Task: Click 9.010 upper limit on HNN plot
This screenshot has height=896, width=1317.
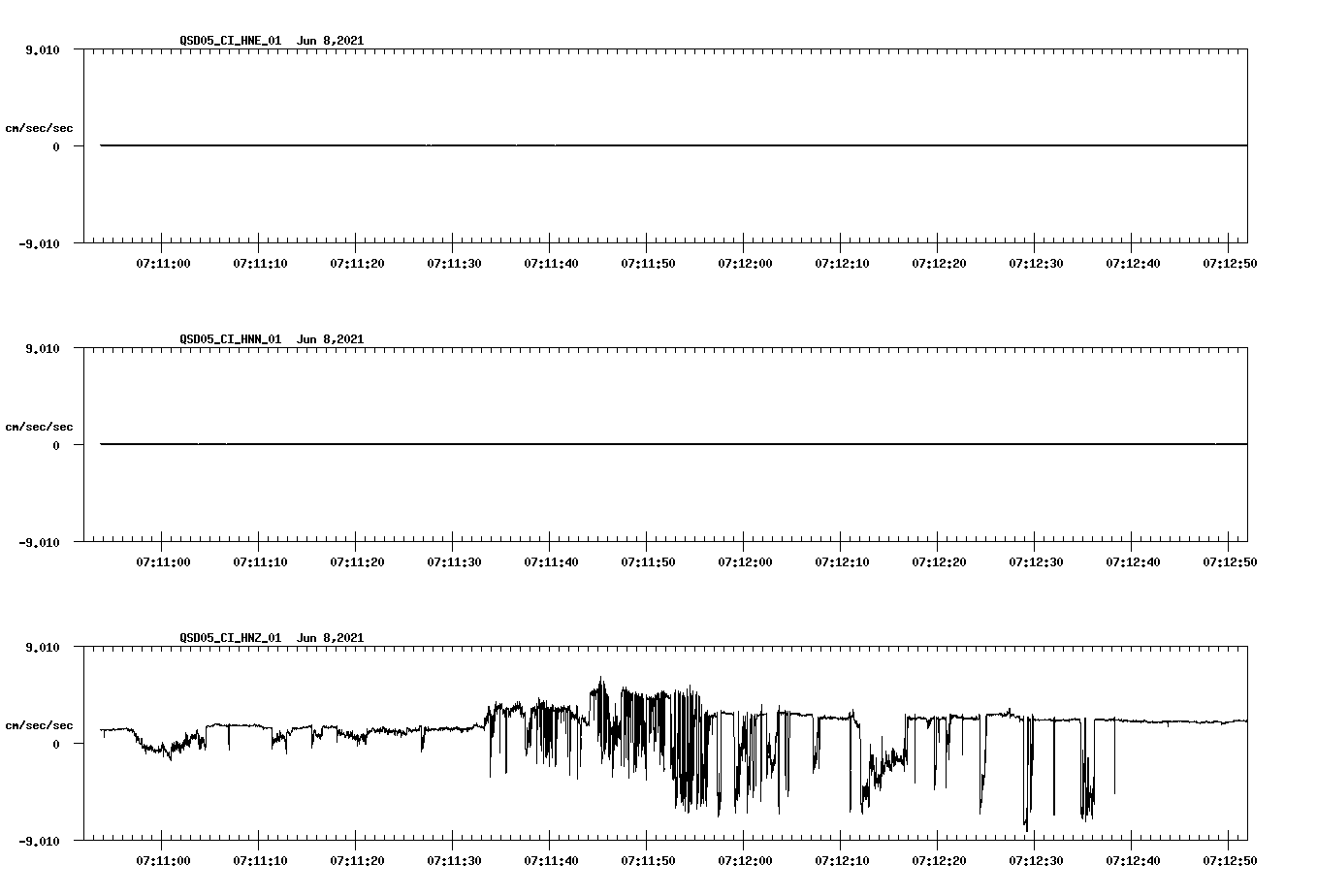Action: pyautogui.click(x=42, y=349)
